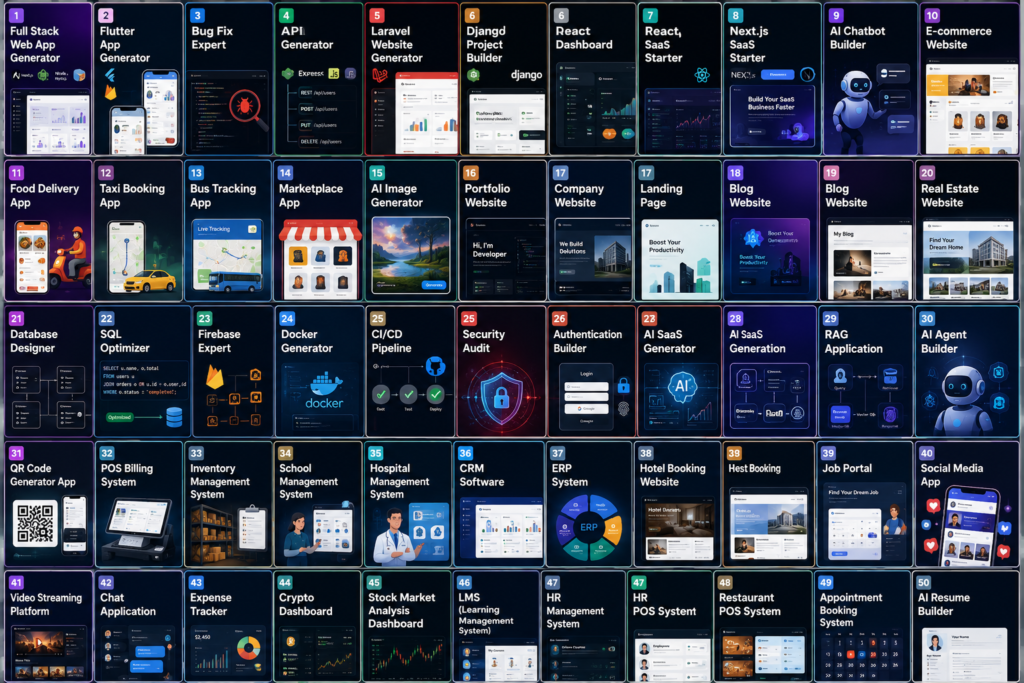
Task: Select the Job Portal card
Action: [864, 503]
